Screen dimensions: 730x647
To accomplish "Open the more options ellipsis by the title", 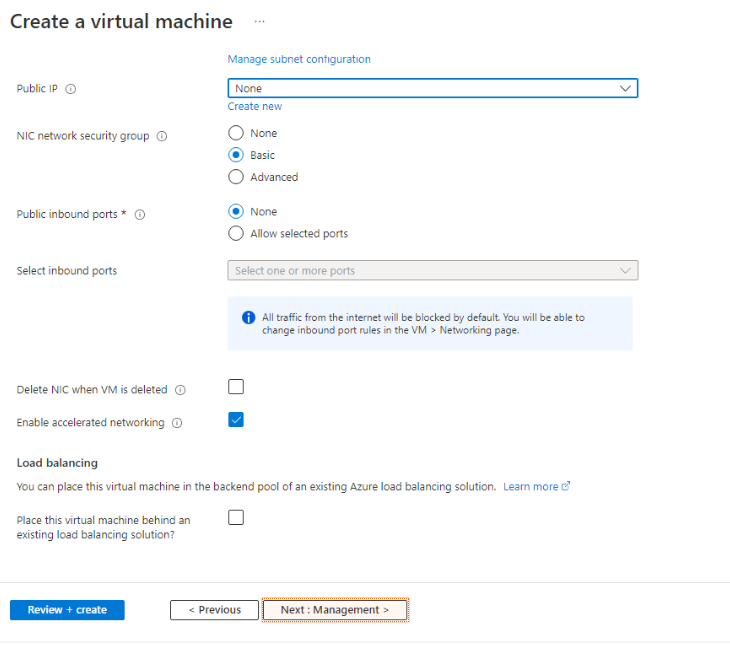I will (x=260, y=22).
